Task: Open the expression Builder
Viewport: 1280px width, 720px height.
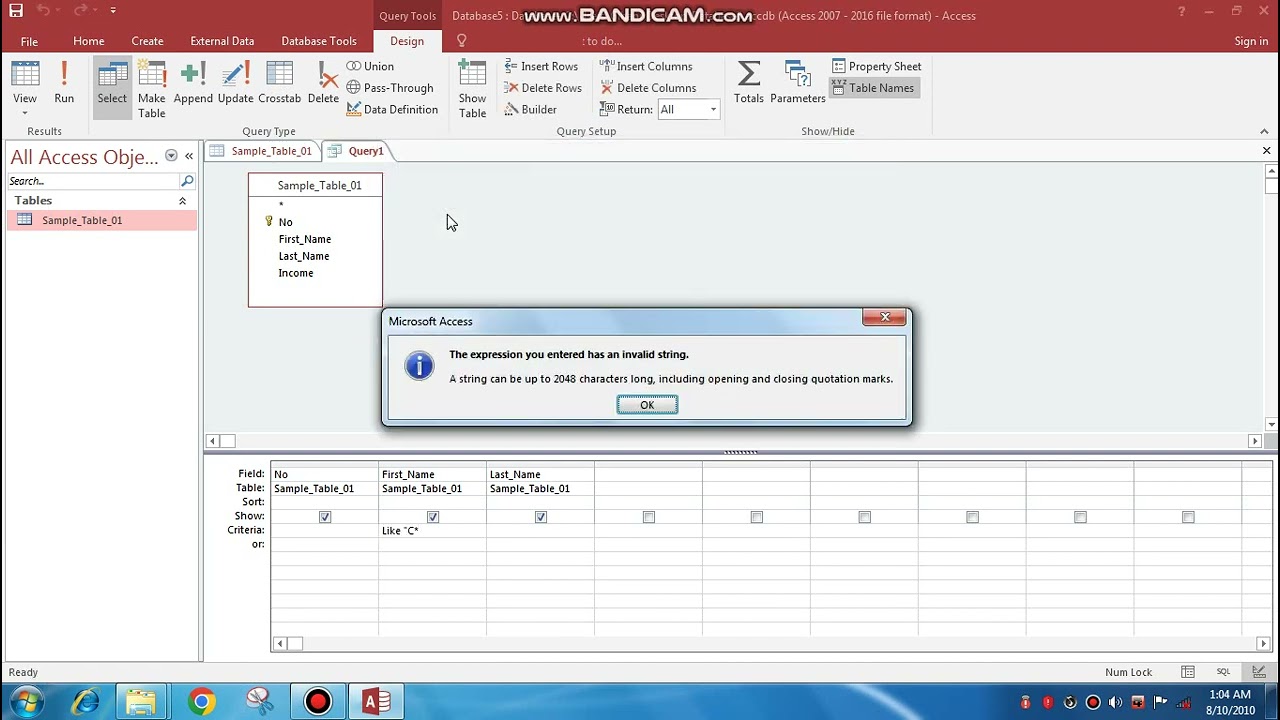Action: [x=530, y=109]
